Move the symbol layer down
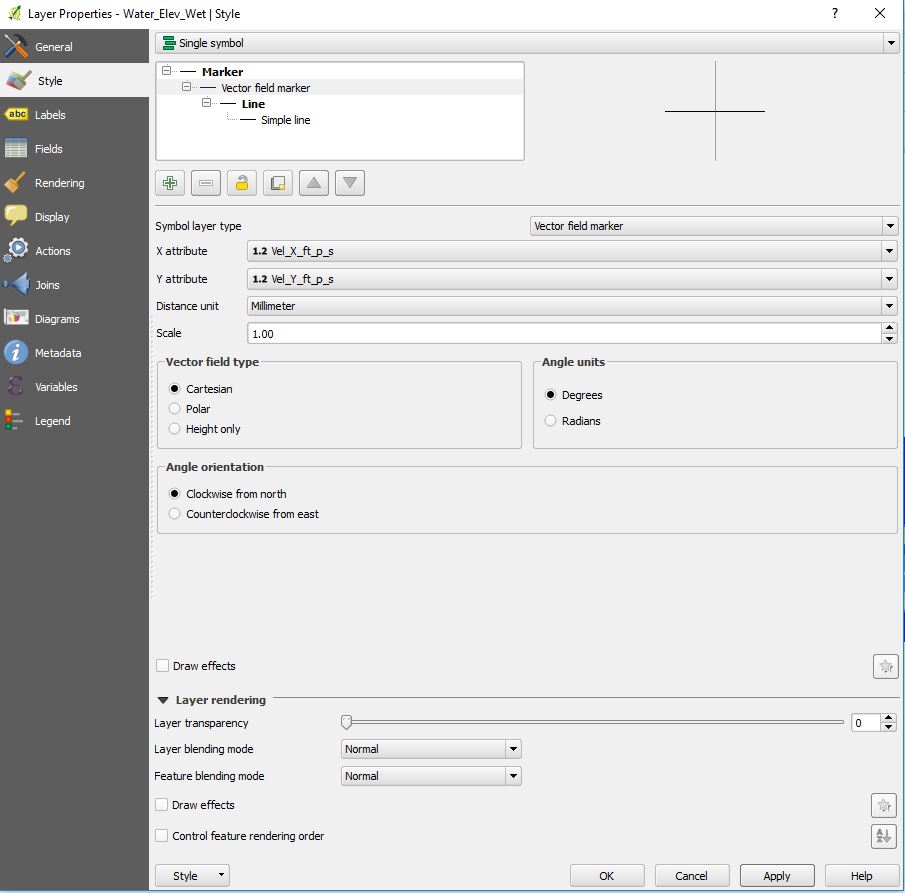905x893 pixels. click(350, 183)
